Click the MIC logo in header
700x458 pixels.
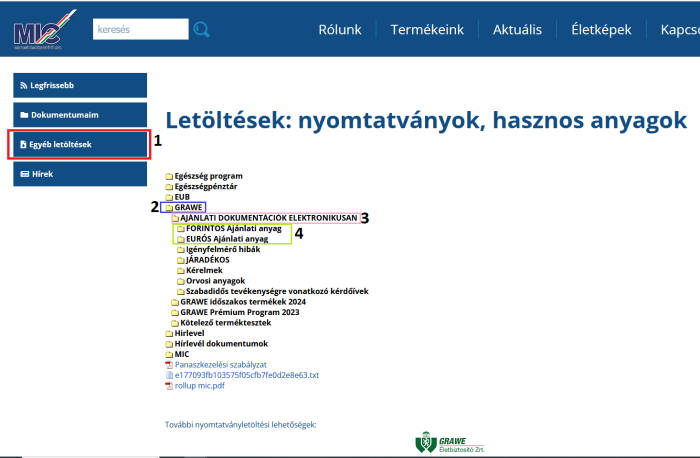[x=40, y=28]
